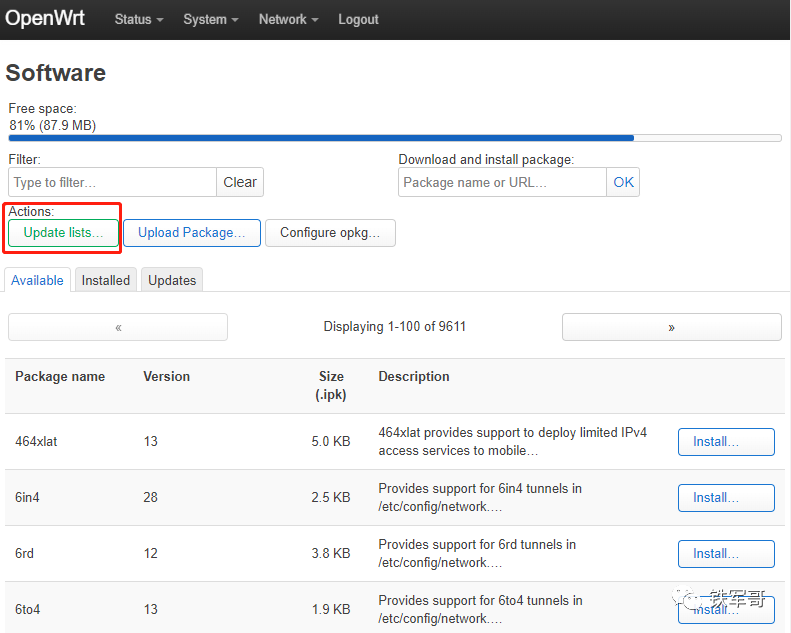Select the 6in4 package name
791x633 pixels.
point(27,497)
